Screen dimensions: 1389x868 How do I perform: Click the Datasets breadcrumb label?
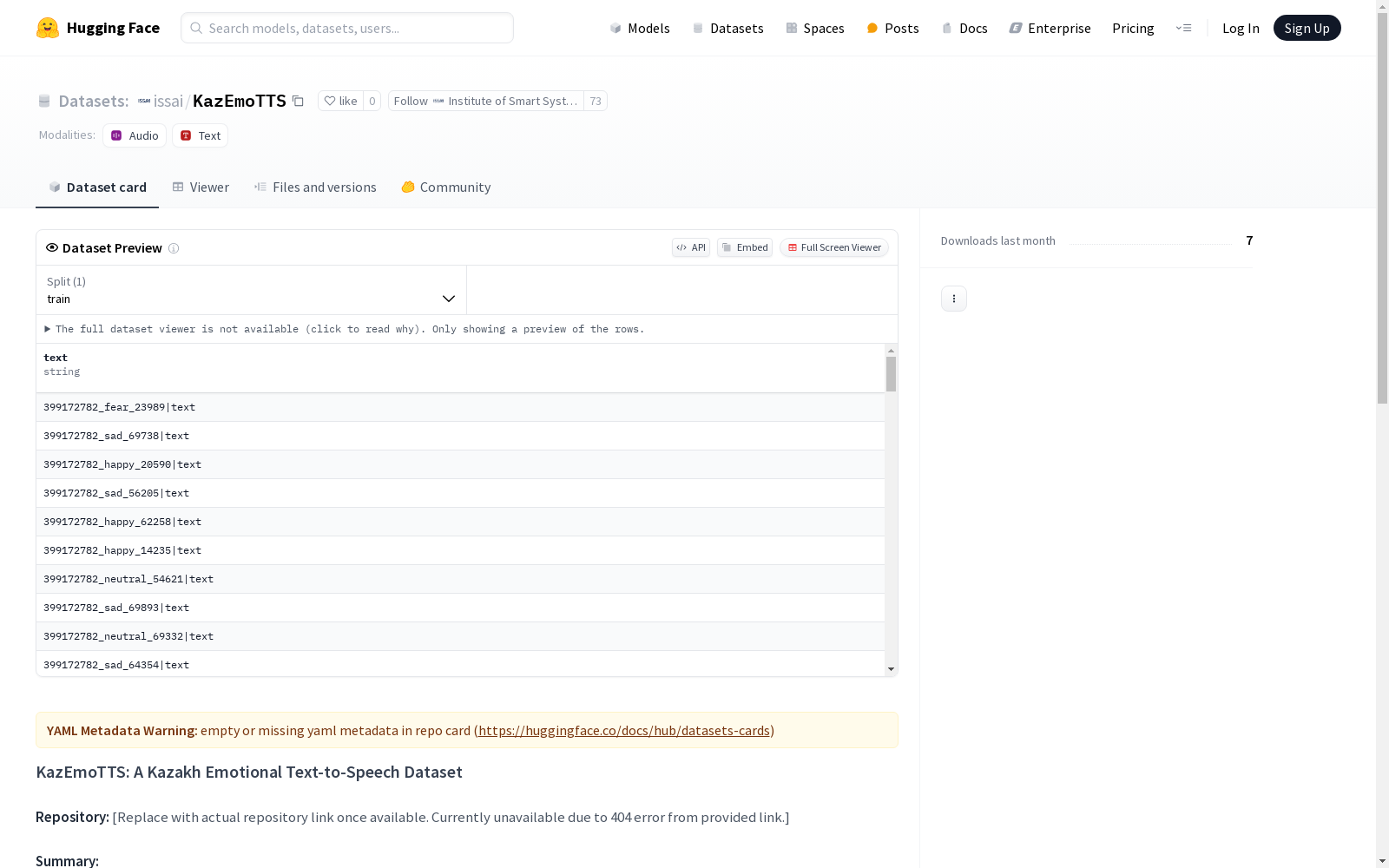click(x=94, y=101)
